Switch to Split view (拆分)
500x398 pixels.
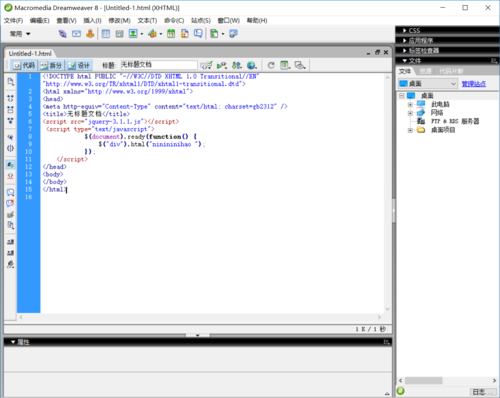[52, 65]
